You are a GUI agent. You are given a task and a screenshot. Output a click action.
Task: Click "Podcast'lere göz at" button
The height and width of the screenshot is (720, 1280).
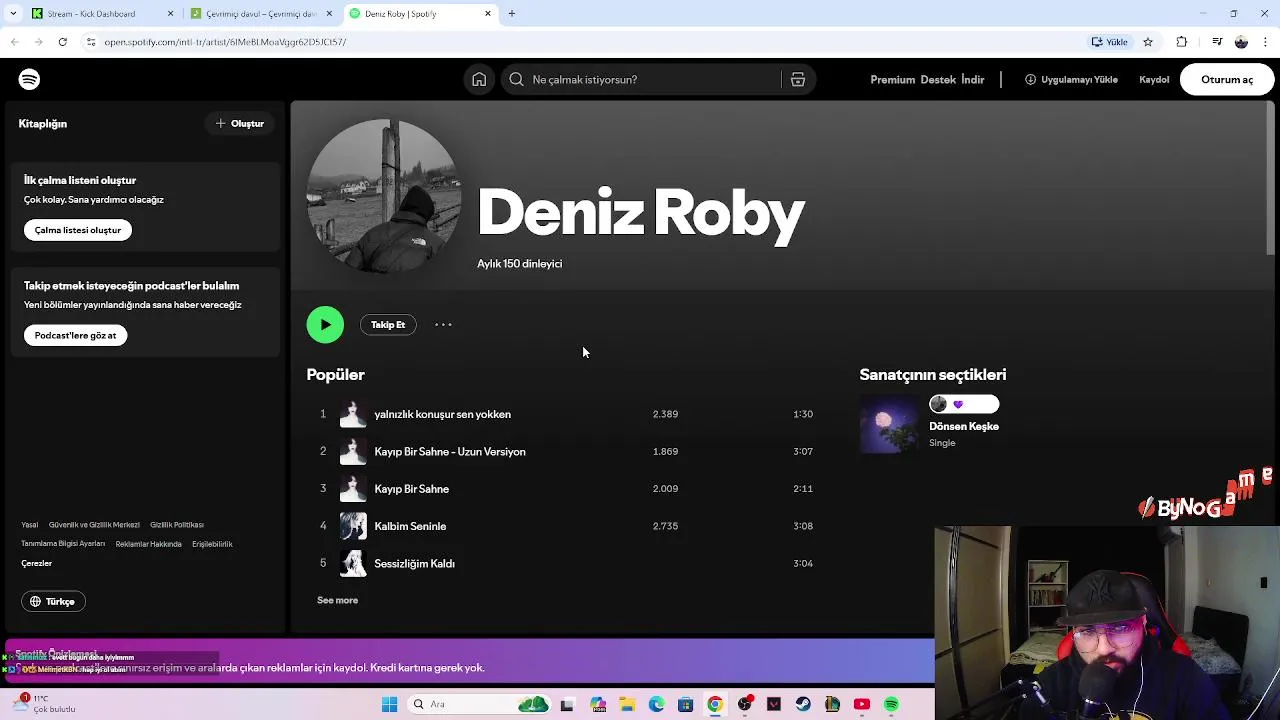click(x=76, y=335)
